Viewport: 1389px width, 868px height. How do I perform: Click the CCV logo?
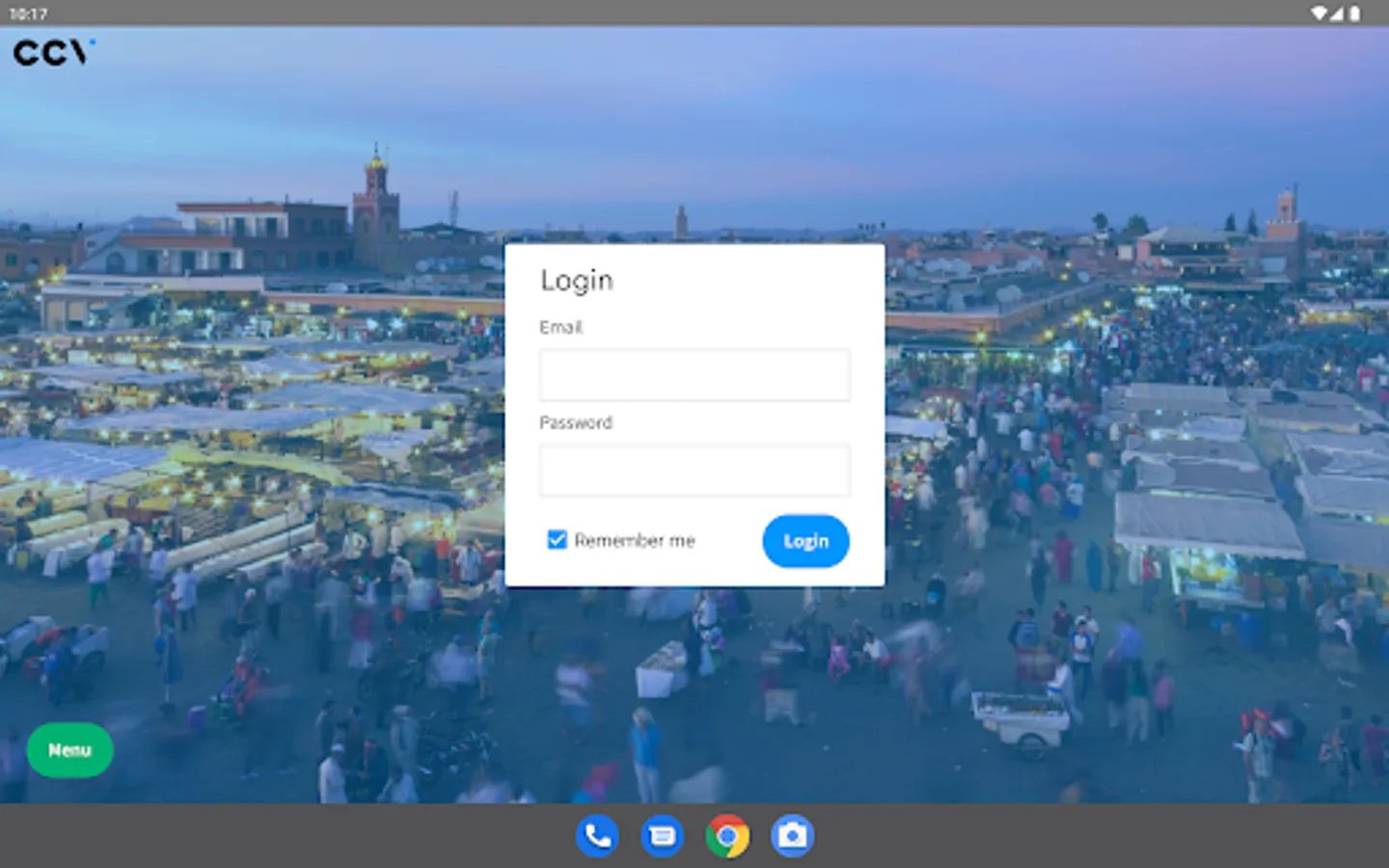coord(54,52)
